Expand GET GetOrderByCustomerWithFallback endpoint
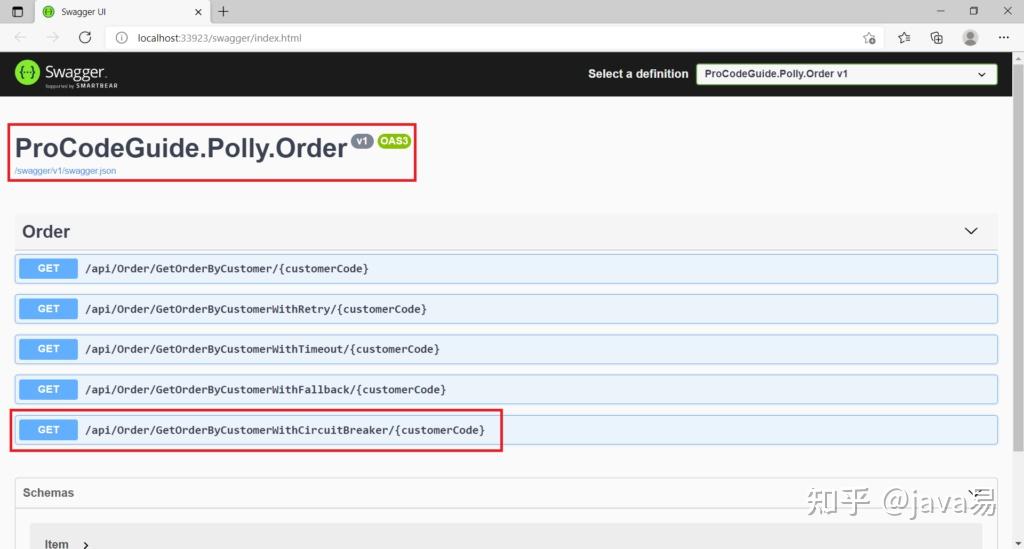1024x549 pixels. point(506,390)
